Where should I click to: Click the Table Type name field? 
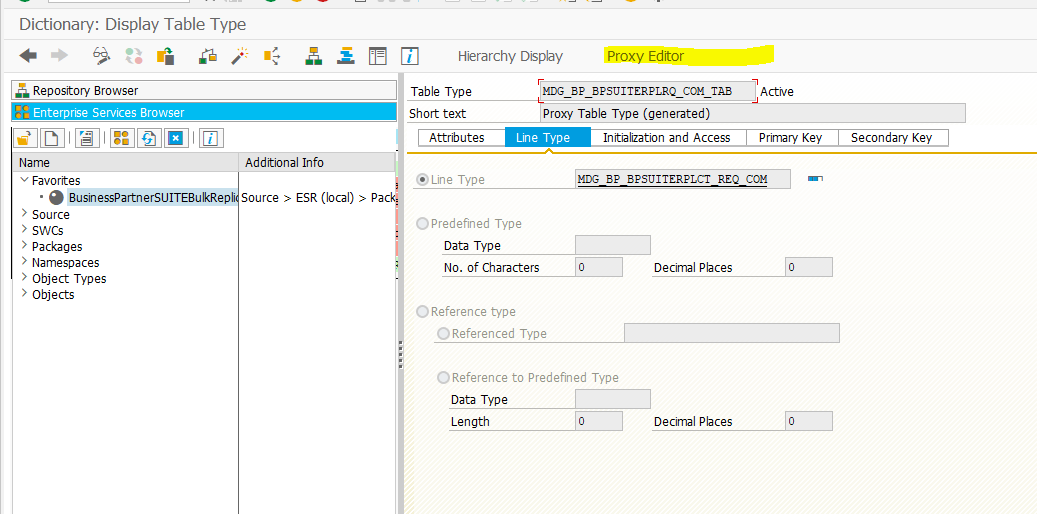647,91
